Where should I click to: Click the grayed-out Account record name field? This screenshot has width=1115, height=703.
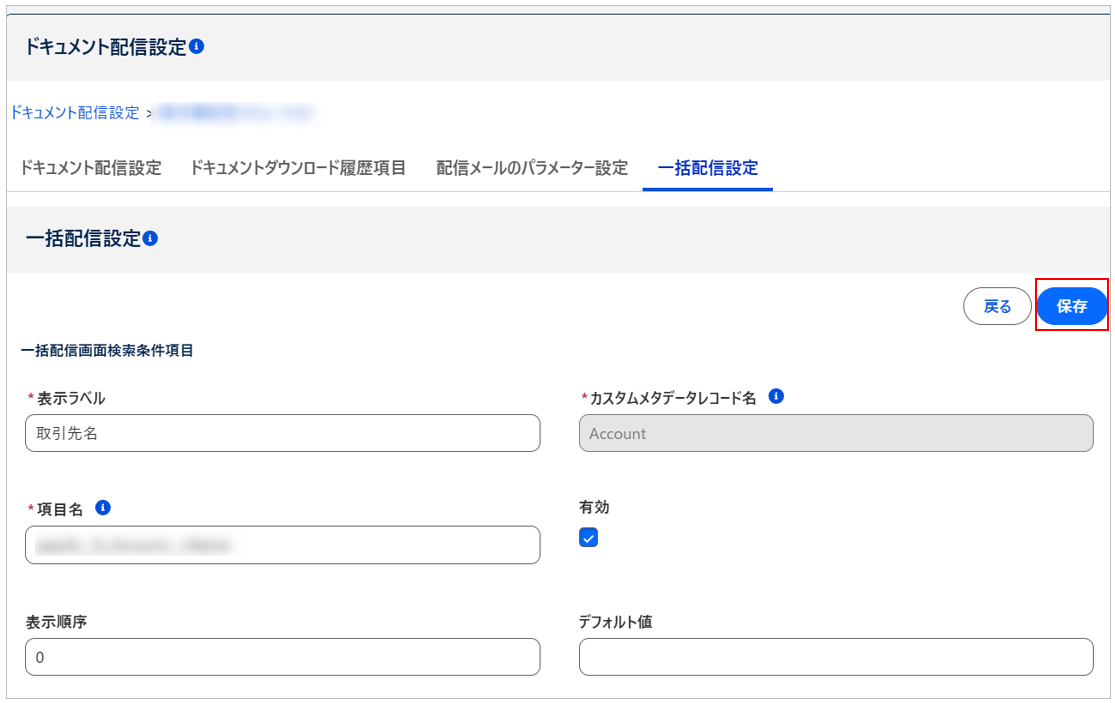[836, 434]
